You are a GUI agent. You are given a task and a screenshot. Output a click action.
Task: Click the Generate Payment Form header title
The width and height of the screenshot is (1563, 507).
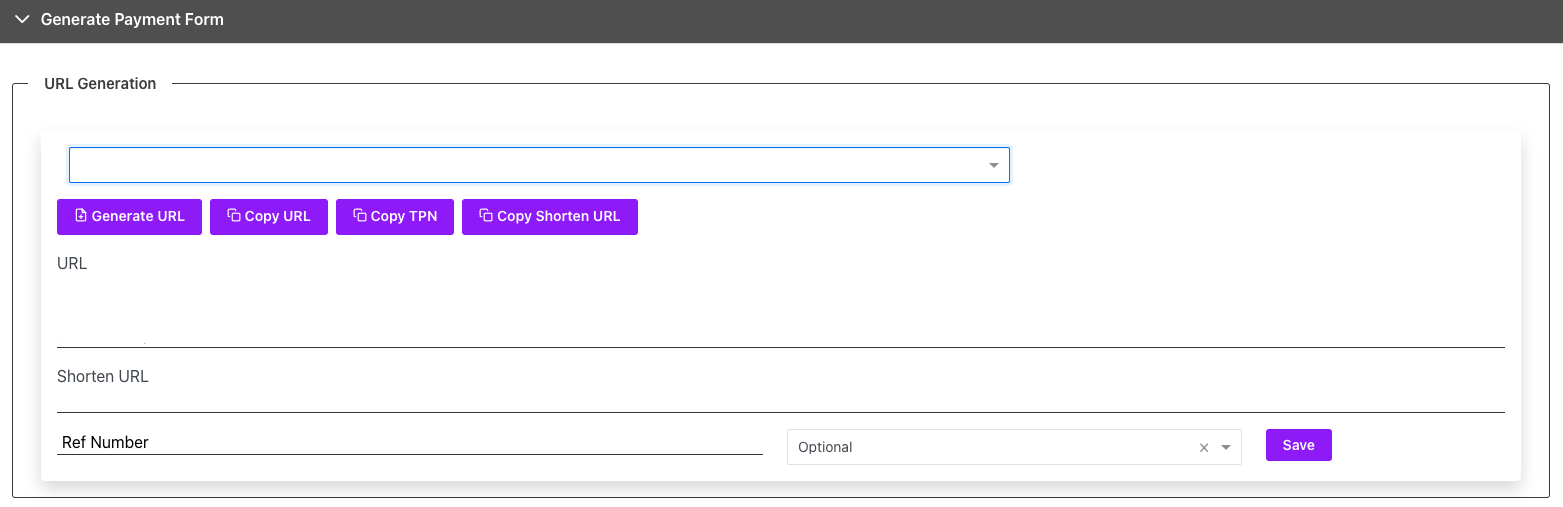[x=132, y=20]
